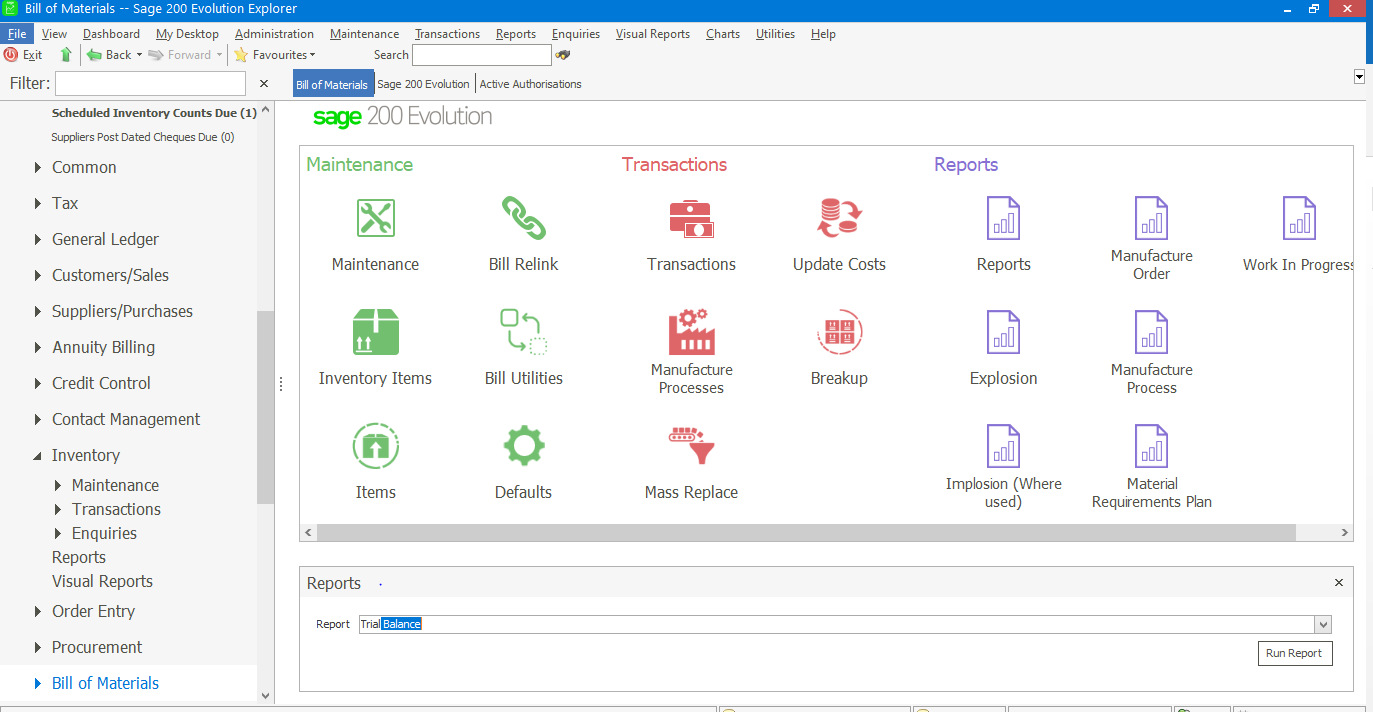1373x712 pixels.
Task: Open the Breakup icon
Action: click(x=839, y=332)
